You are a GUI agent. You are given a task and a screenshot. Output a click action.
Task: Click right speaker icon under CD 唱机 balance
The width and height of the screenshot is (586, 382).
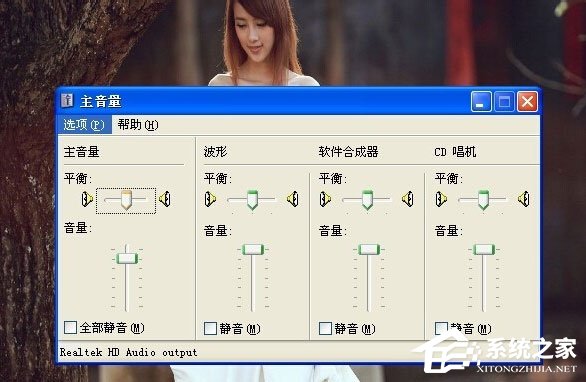524,199
